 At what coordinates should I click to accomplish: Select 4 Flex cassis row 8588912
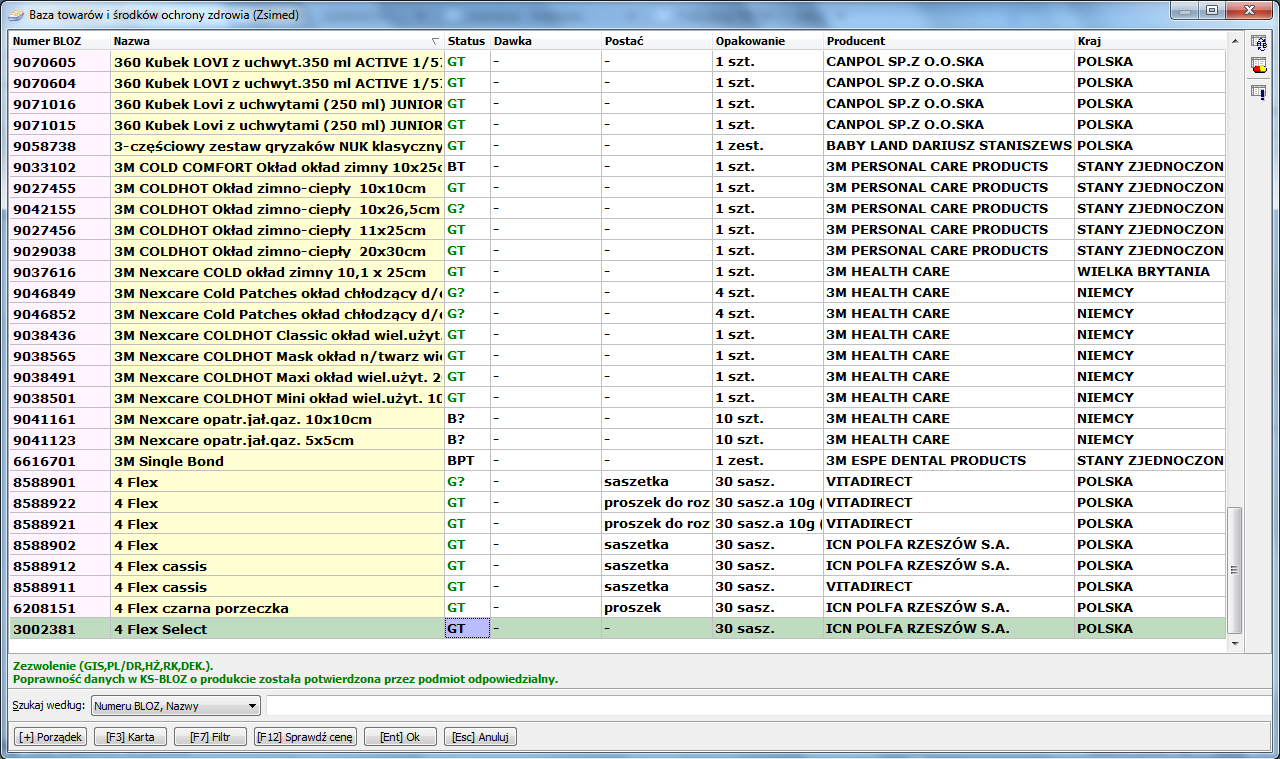pos(617,566)
